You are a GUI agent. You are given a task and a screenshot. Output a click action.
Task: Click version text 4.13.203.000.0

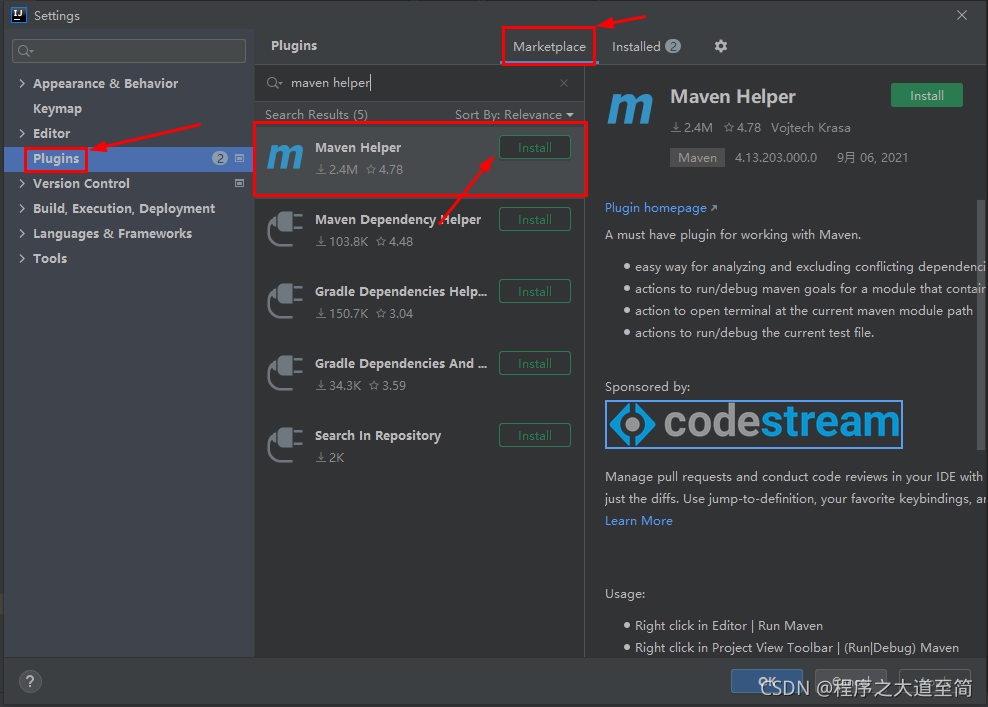pyautogui.click(x=776, y=158)
